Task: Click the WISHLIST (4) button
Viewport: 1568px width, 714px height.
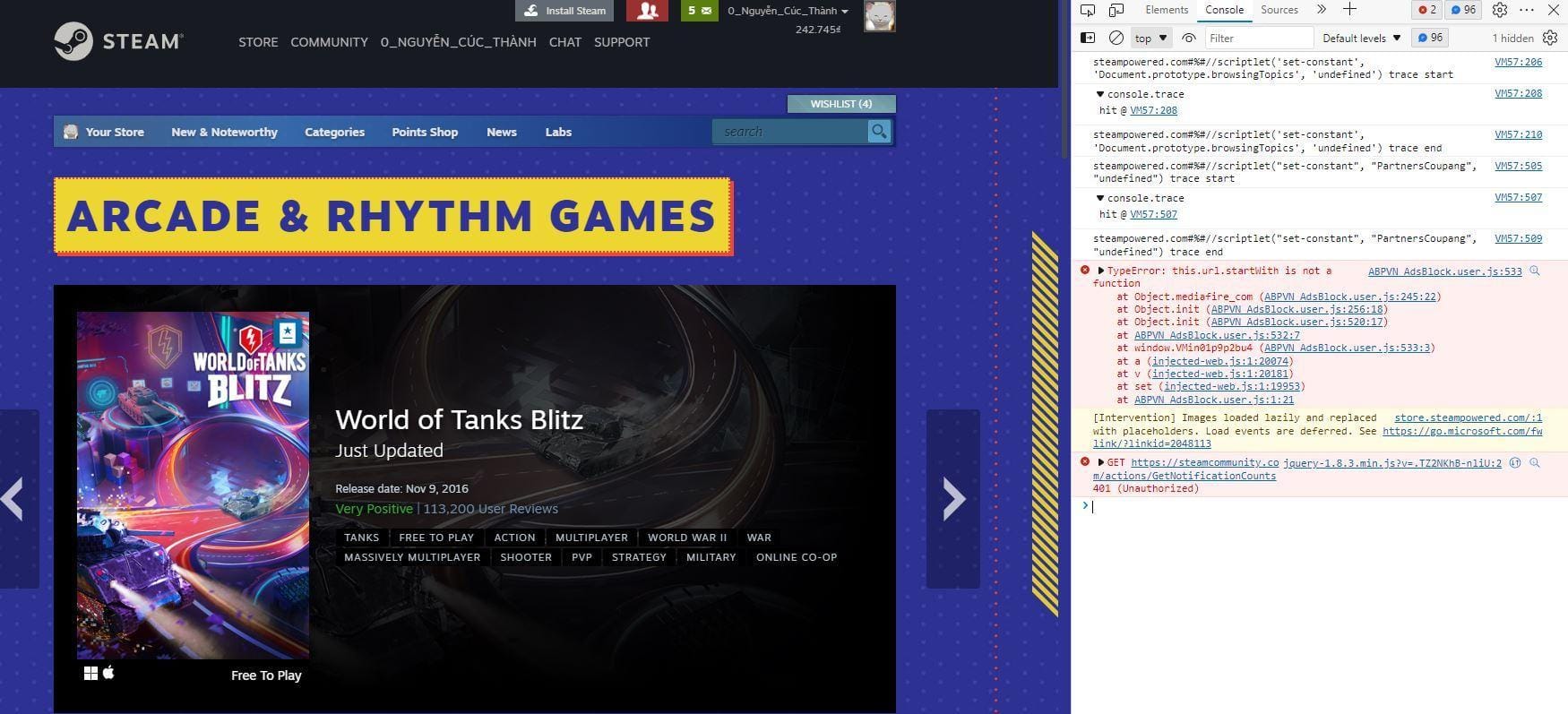Action: [841, 104]
